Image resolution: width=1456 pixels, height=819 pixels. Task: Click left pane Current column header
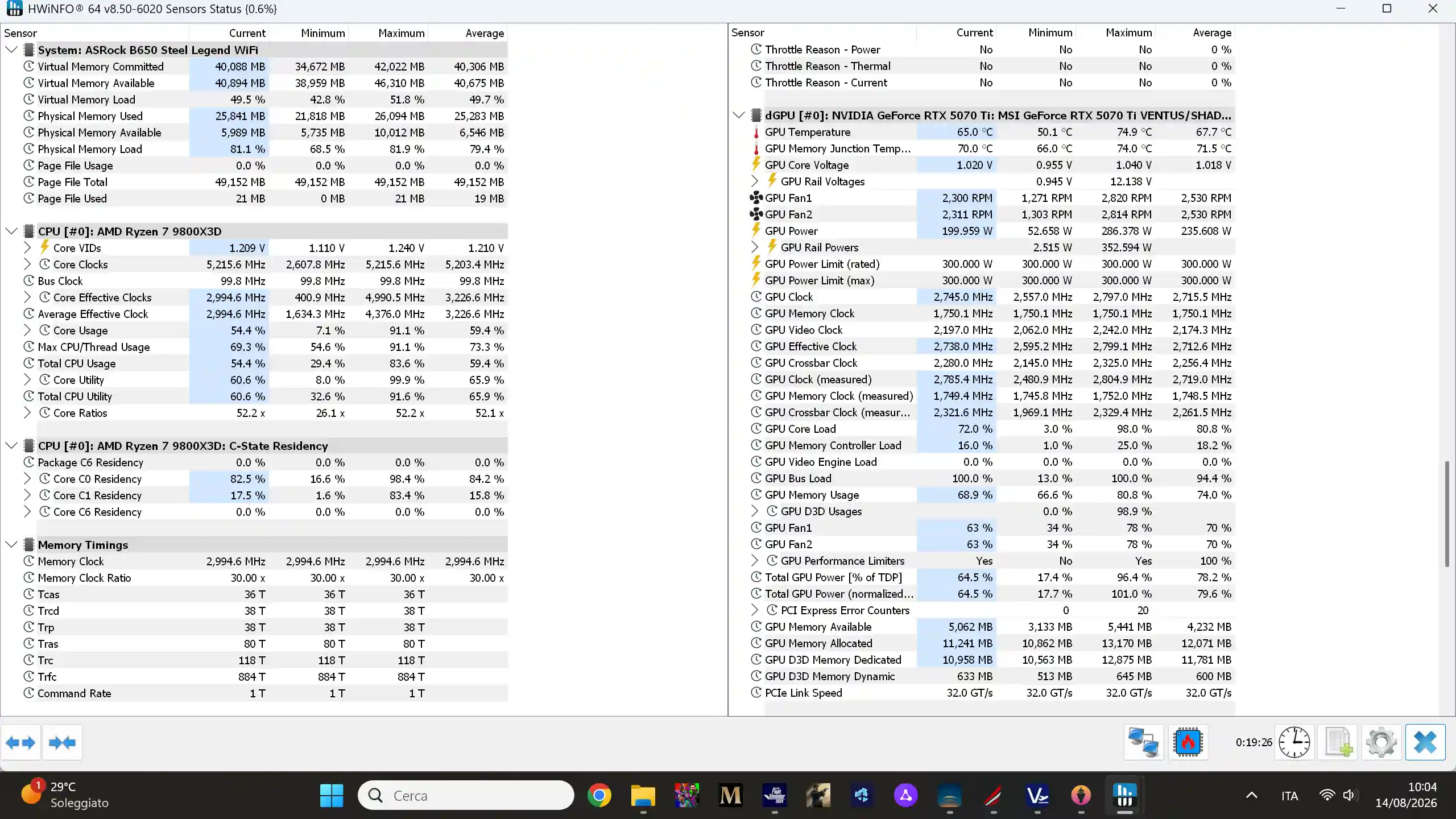(229, 33)
